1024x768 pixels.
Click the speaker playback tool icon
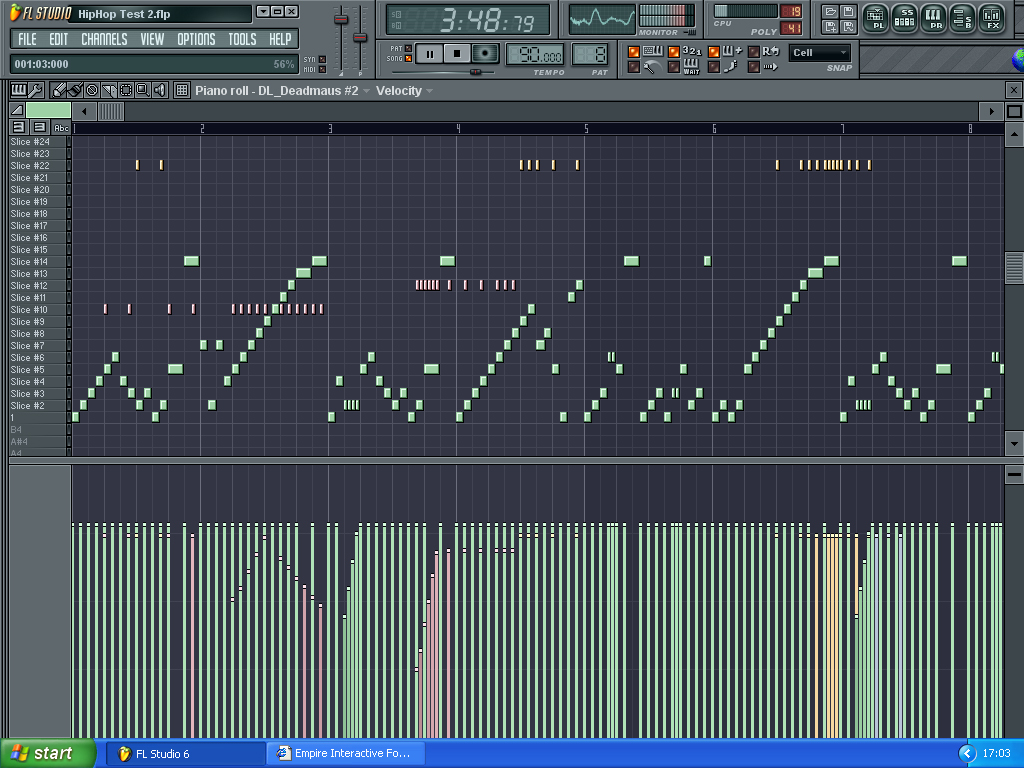[x=159, y=90]
